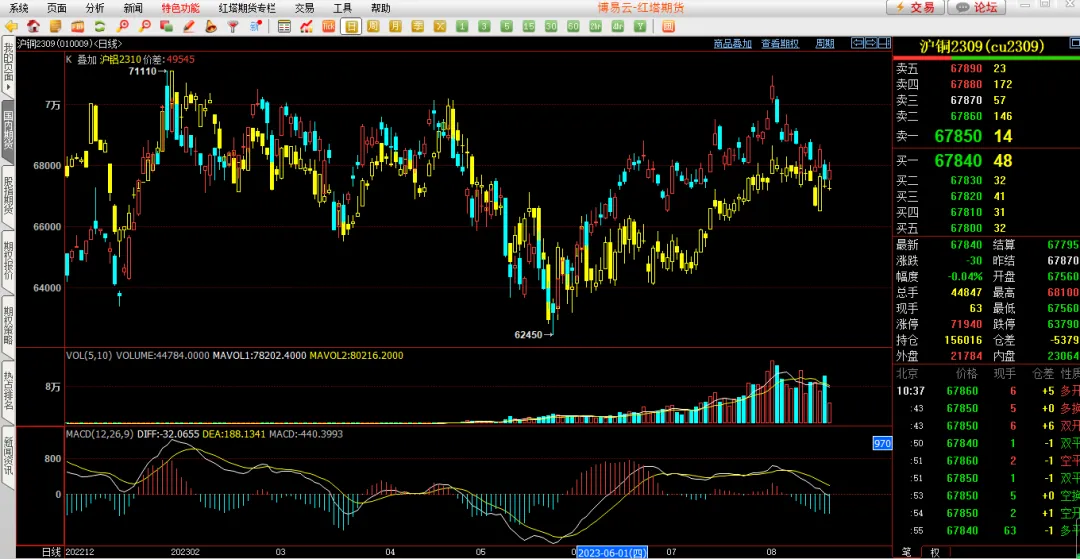The height and width of the screenshot is (559, 1080).
Task: Go to the home page icon
Action: click(x=34, y=27)
